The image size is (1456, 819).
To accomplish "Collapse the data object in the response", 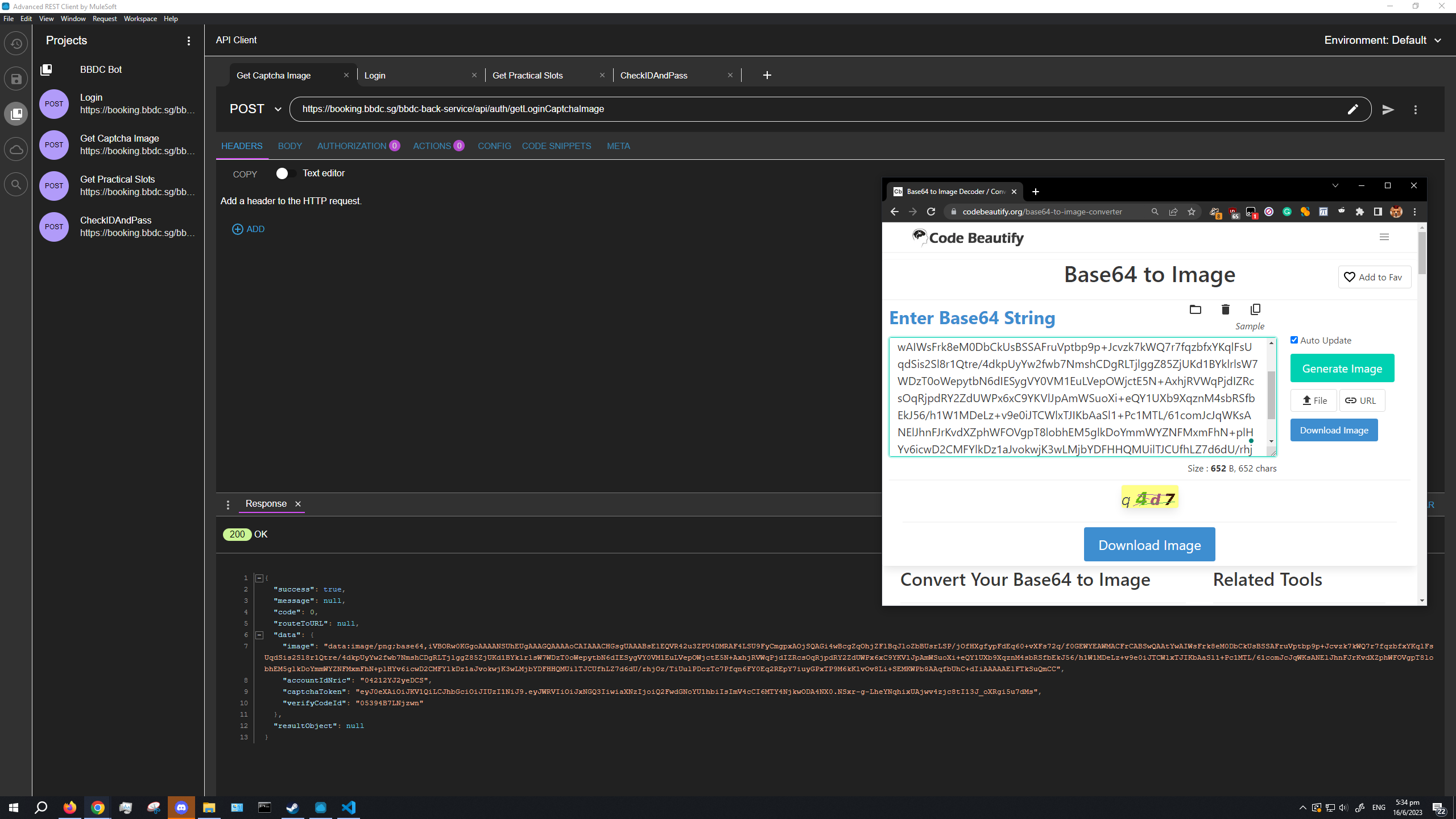I will [259, 635].
